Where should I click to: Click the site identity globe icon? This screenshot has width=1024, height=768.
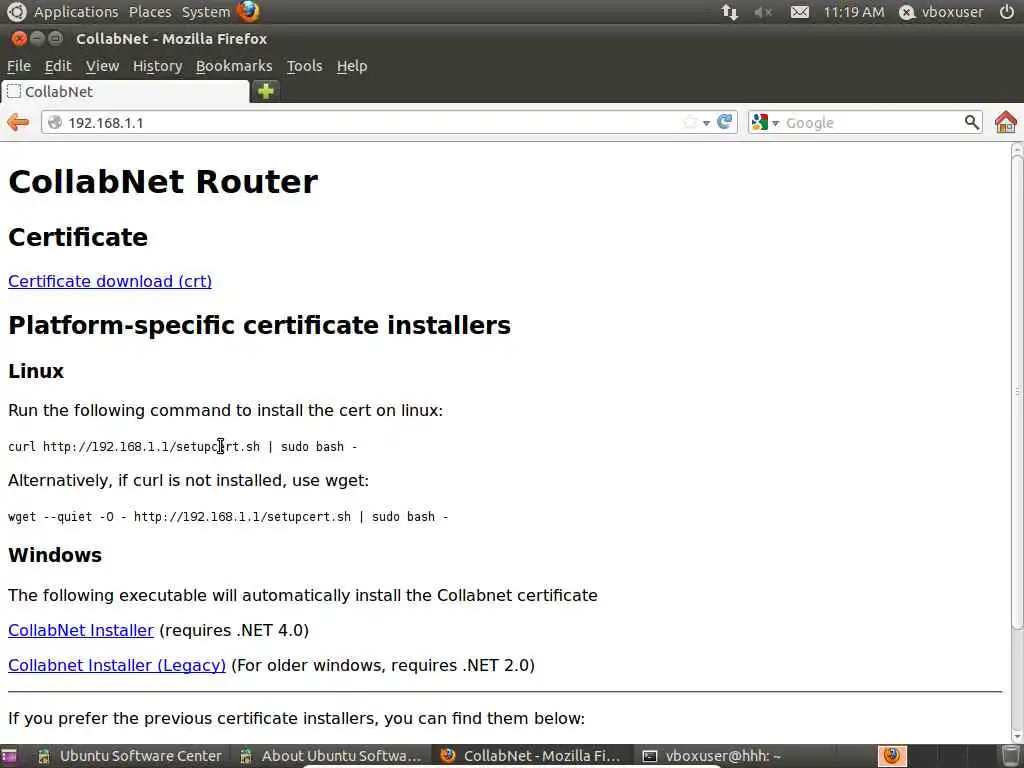[55, 122]
